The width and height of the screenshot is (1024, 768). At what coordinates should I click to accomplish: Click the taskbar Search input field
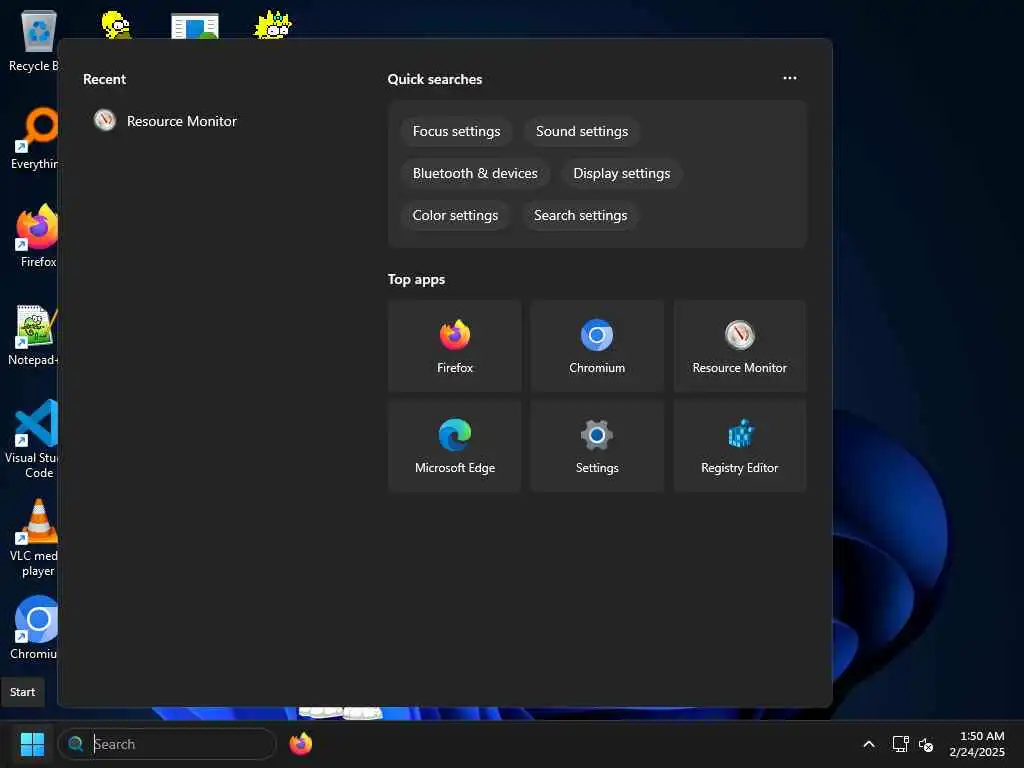click(x=168, y=744)
